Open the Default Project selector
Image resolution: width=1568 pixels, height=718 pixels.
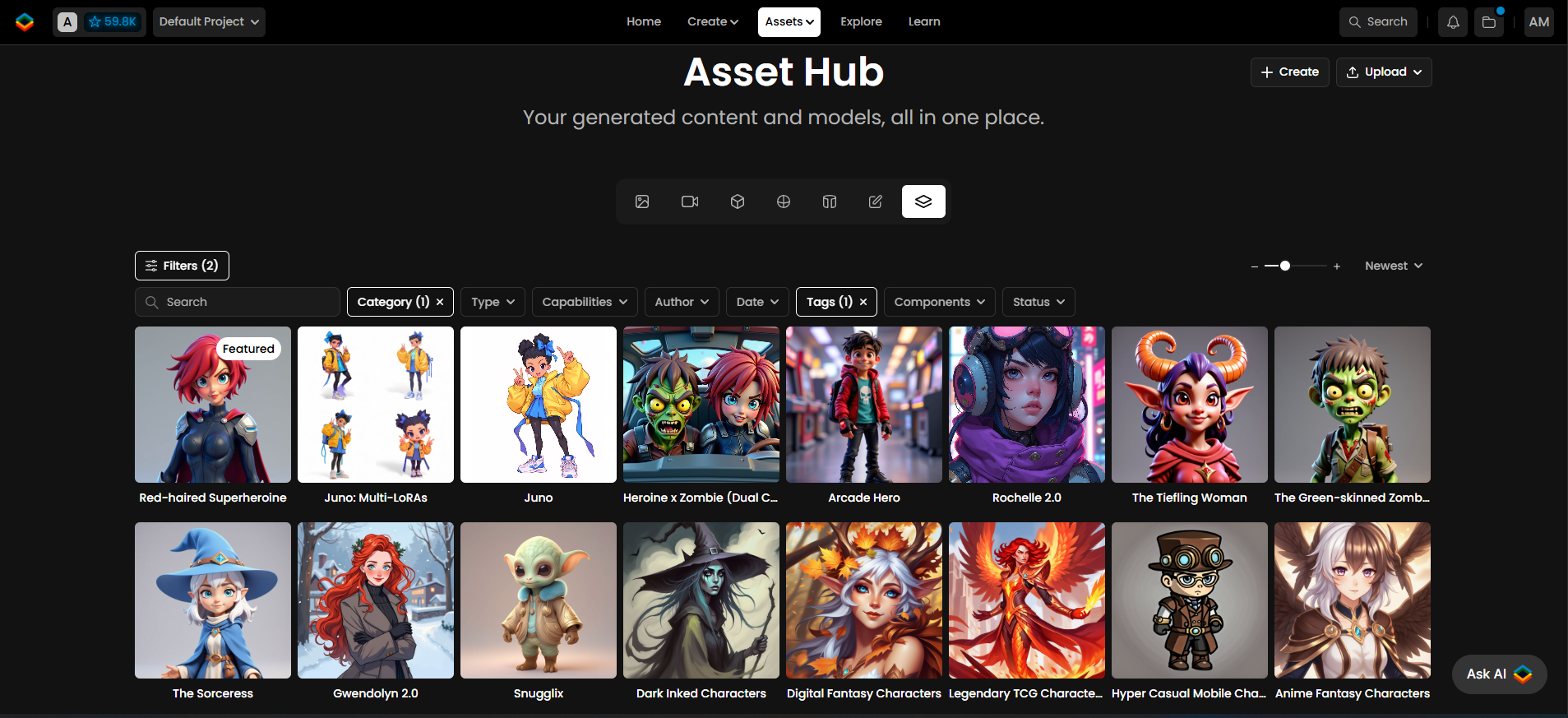pos(209,22)
